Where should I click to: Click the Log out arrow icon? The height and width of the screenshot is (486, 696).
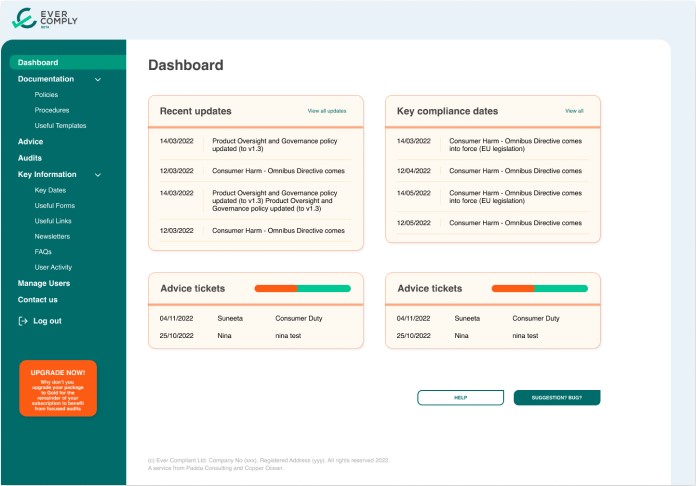tap(23, 321)
